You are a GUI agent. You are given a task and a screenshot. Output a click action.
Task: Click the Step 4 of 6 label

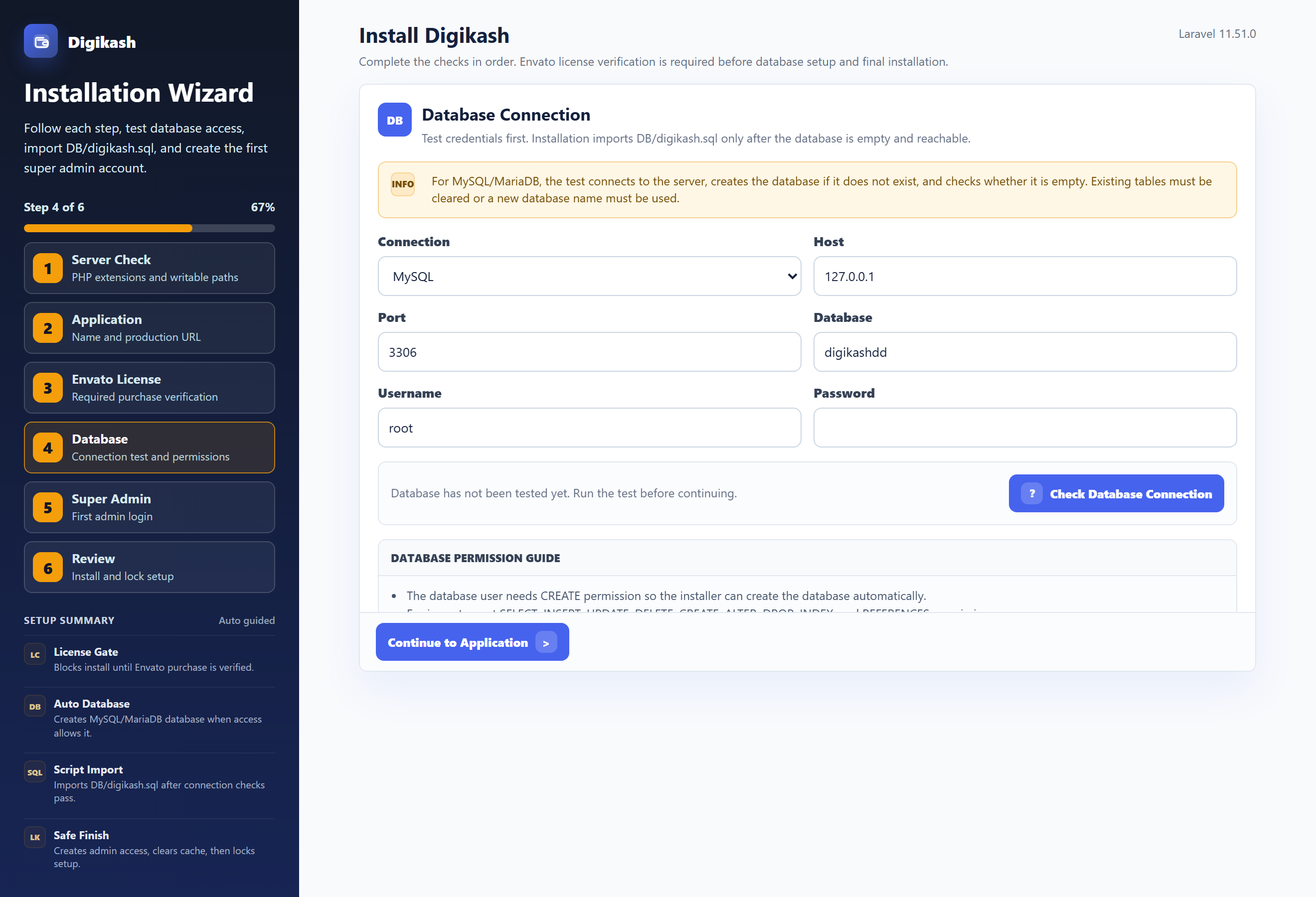click(x=54, y=207)
